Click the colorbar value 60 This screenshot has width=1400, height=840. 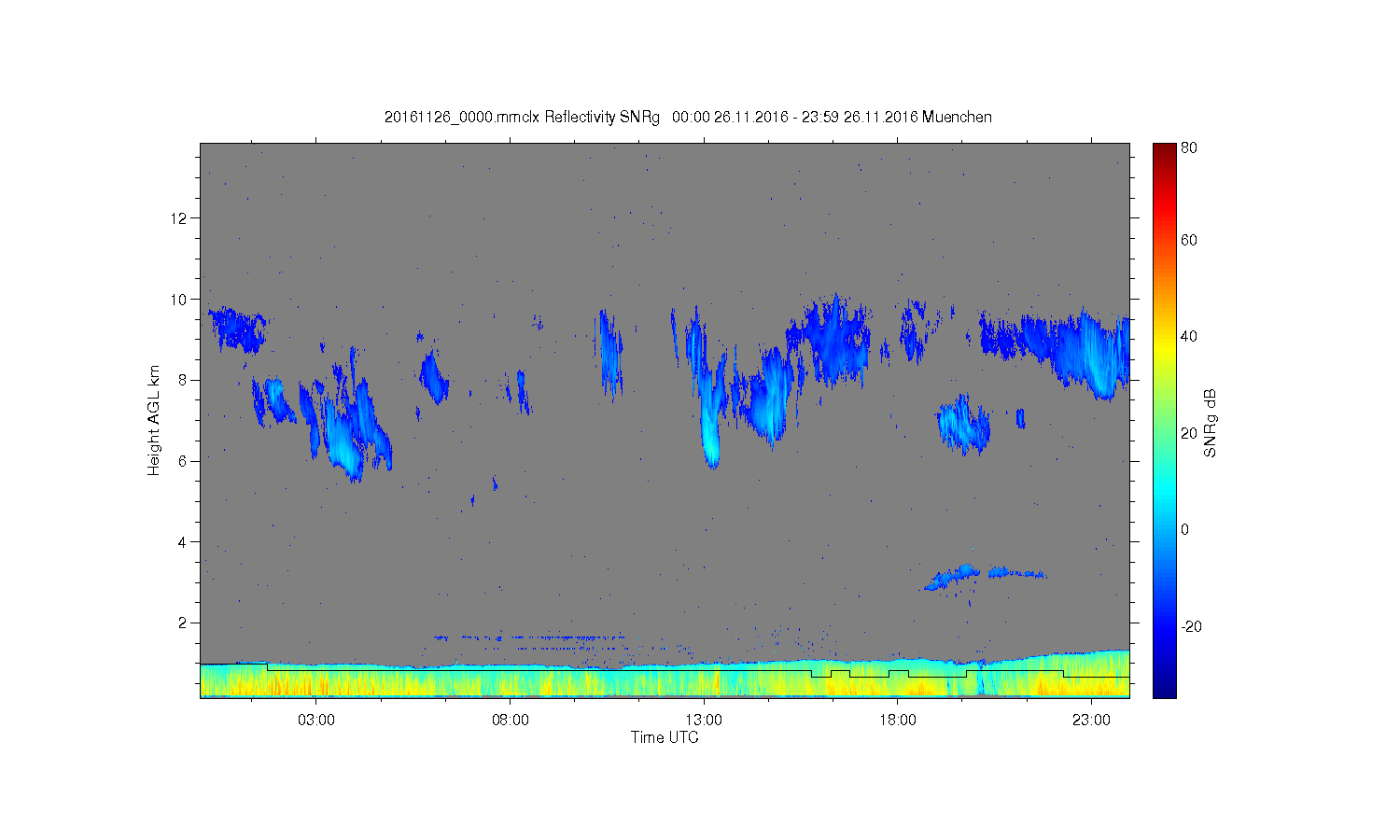[1189, 240]
